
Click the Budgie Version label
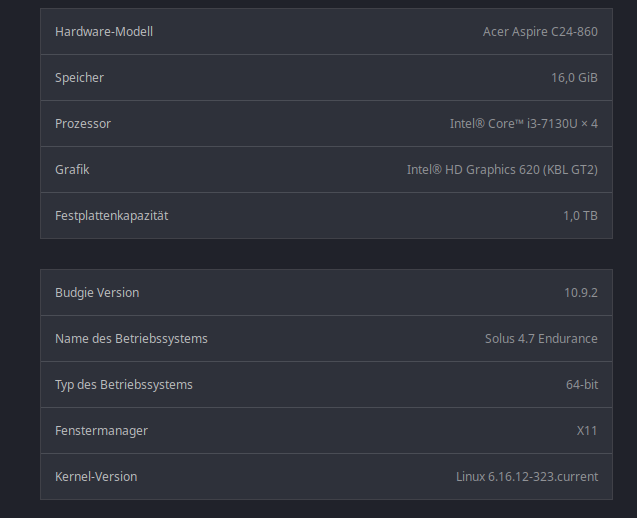(x=97, y=293)
